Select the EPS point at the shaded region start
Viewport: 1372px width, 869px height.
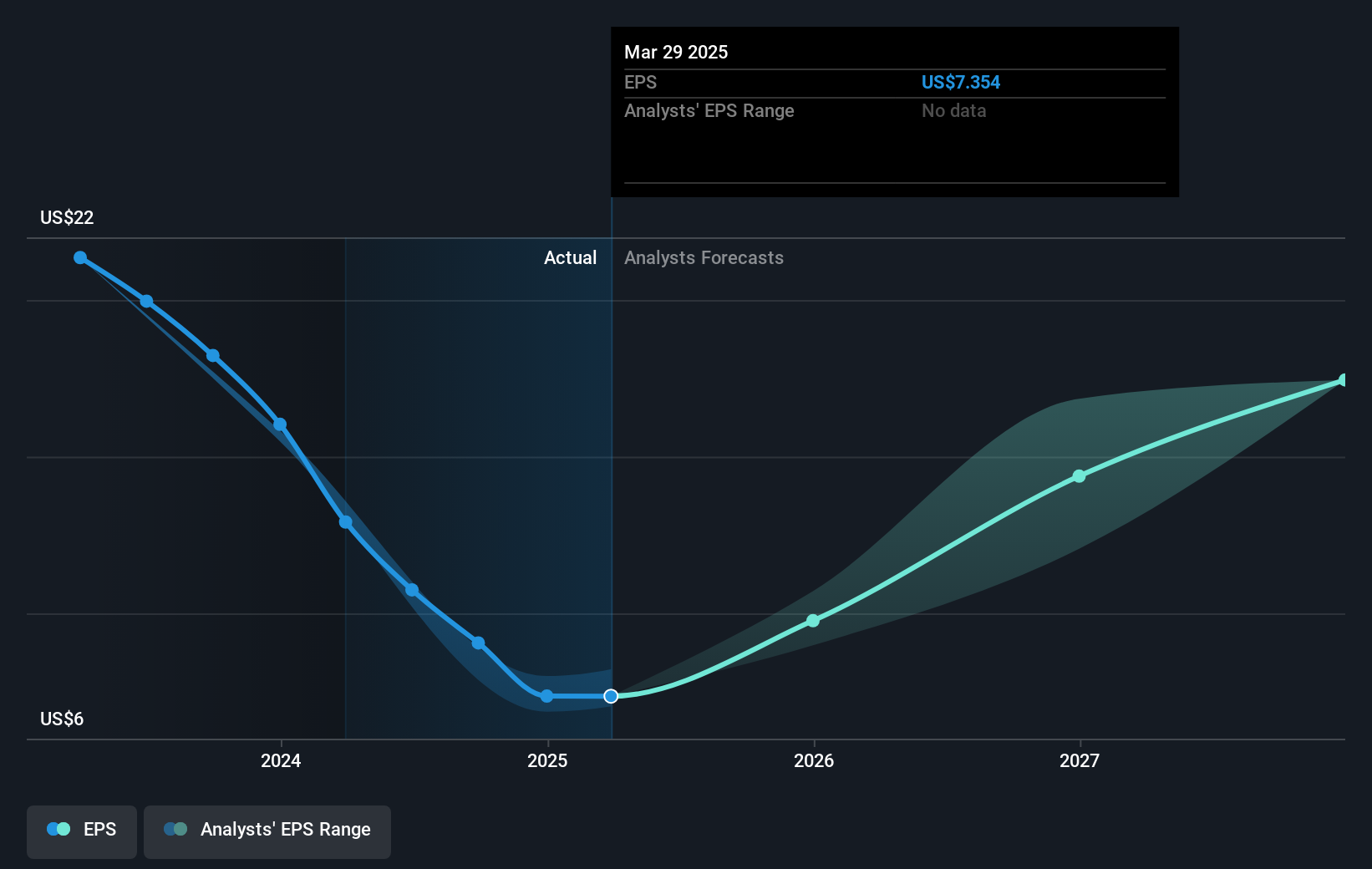[345, 522]
